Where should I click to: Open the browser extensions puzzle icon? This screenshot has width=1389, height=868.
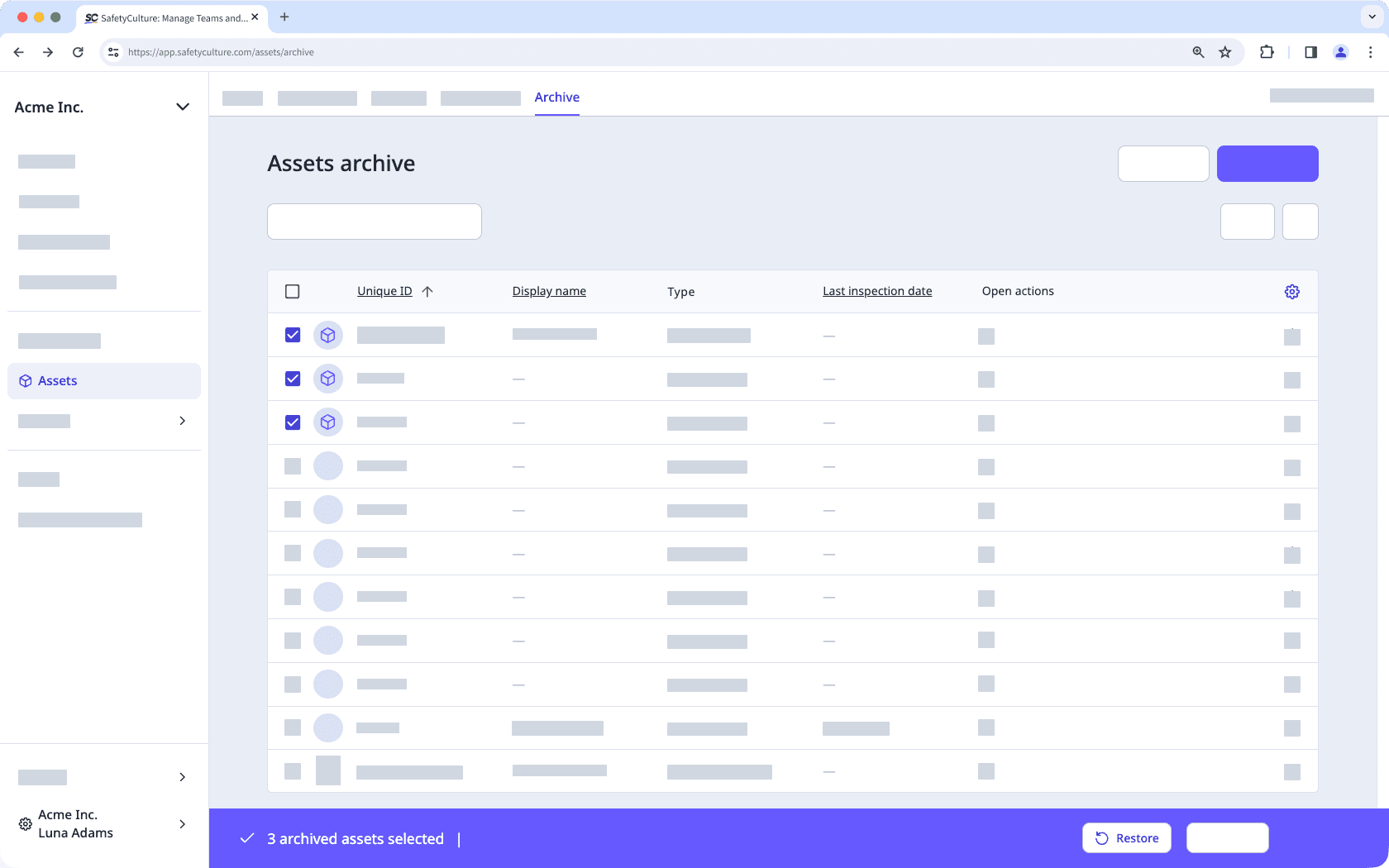point(1267,51)
